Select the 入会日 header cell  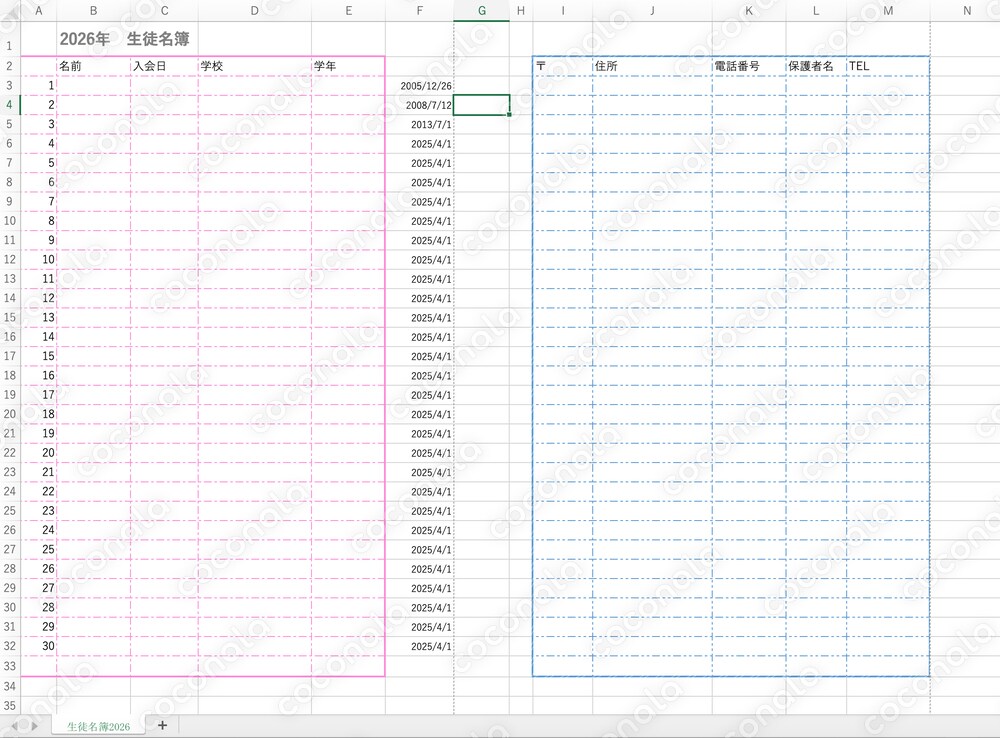click(165, 66)
